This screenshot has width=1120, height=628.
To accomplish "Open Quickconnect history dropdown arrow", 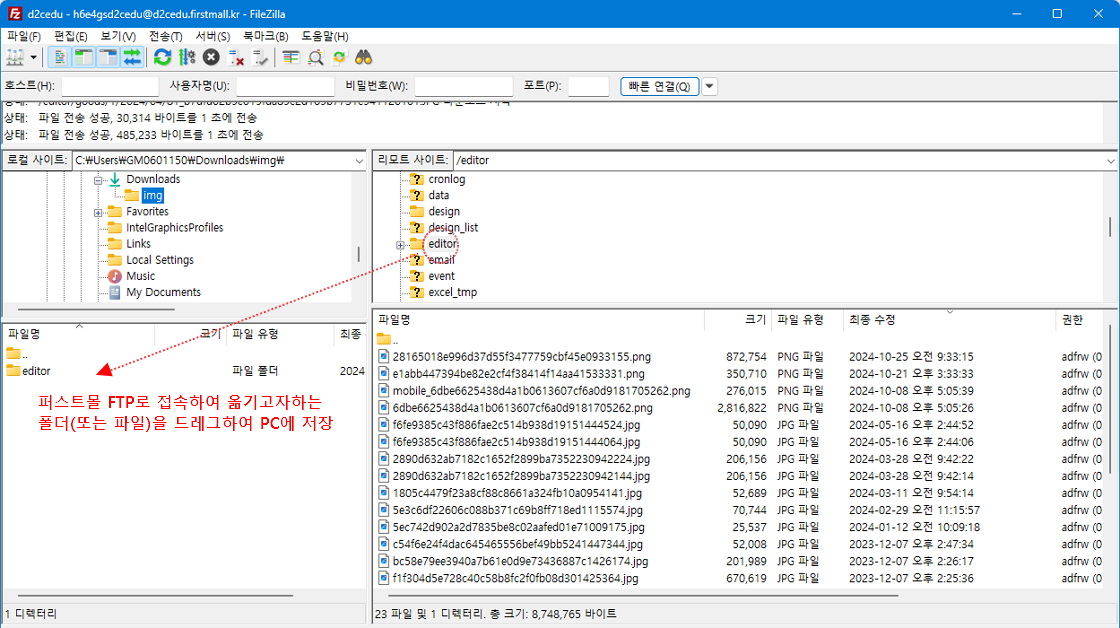I will pyautogui.click(x=709, y=87).
